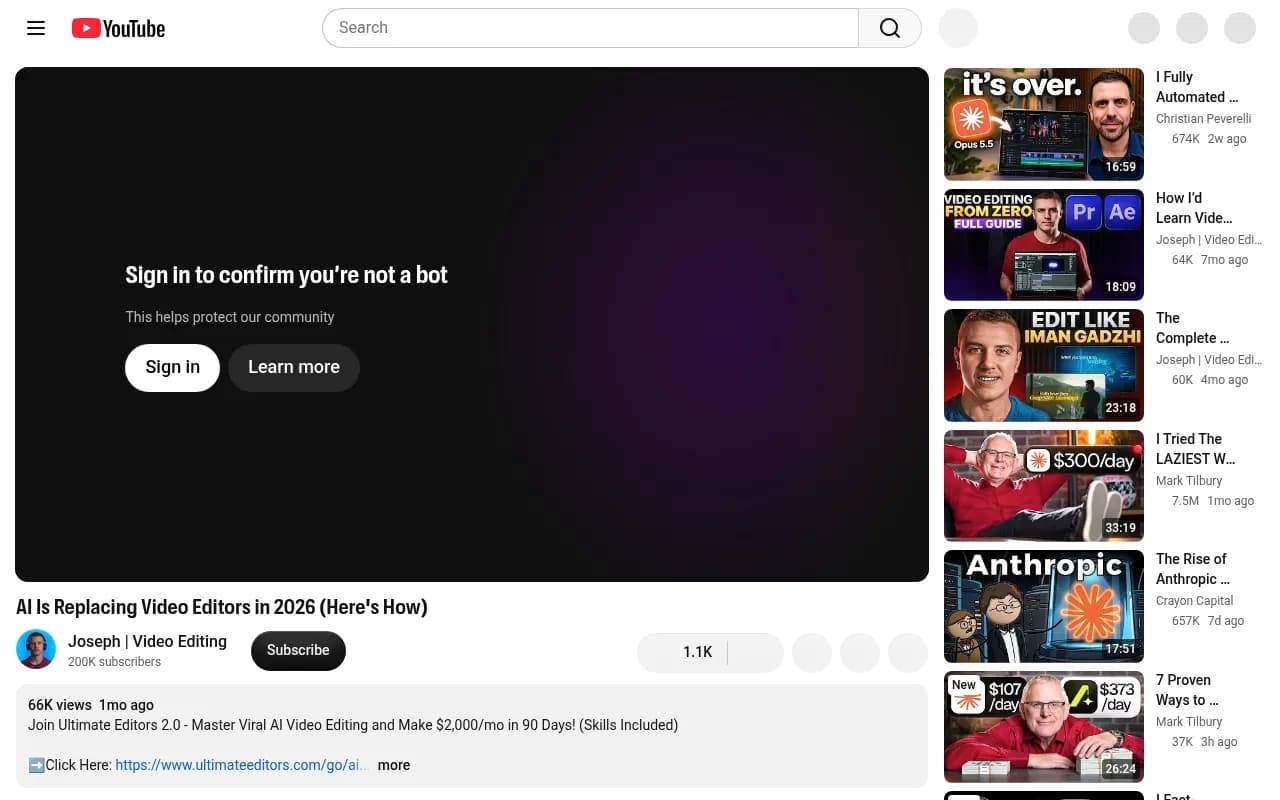Open the "it's over" Opus 5.5 thumbnail
The width and height of the screenshot is (1280, 800).
tap(1044, 124)
